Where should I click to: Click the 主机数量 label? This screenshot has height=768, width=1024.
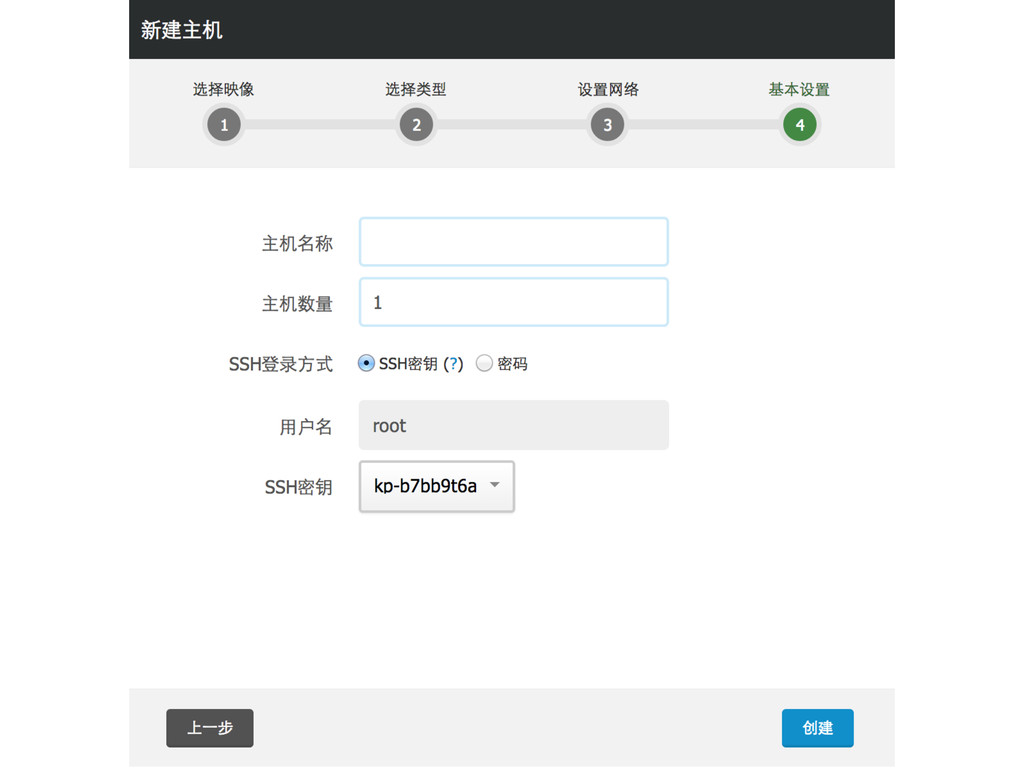coord(298,304)
